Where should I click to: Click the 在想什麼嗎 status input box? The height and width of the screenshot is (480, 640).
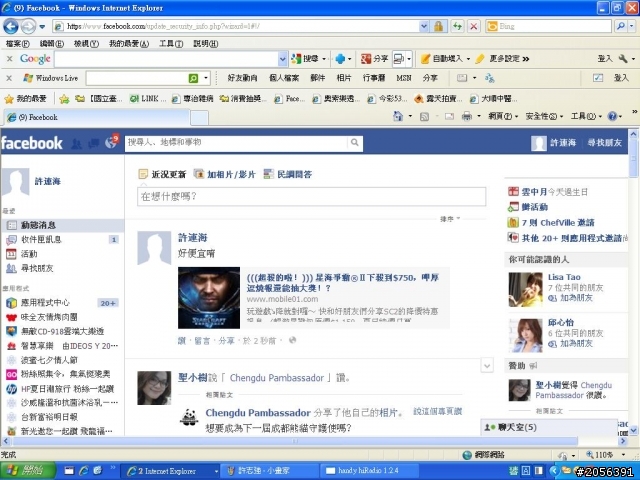311,197
